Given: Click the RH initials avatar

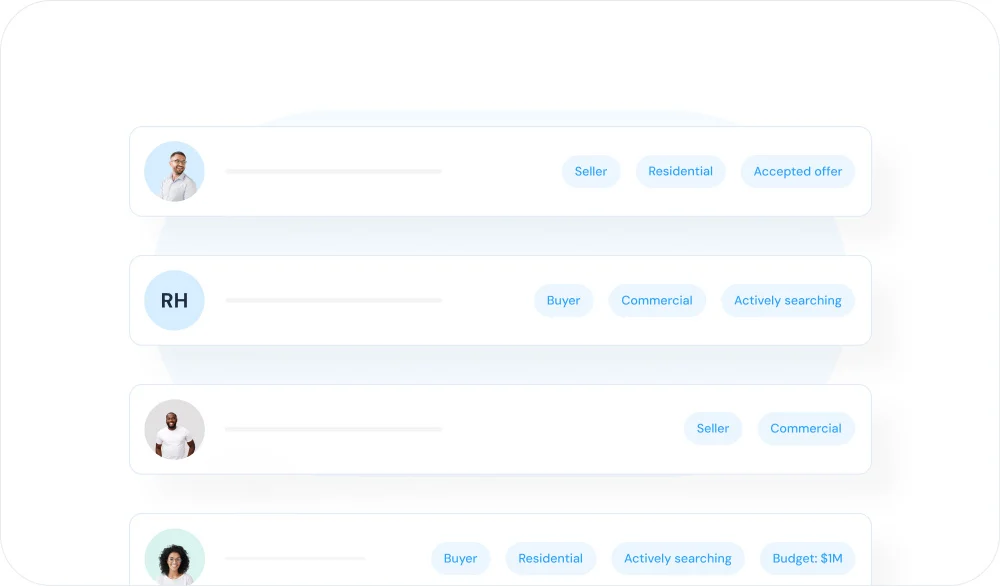Looking at the screenshot, I should pos(174,300).
